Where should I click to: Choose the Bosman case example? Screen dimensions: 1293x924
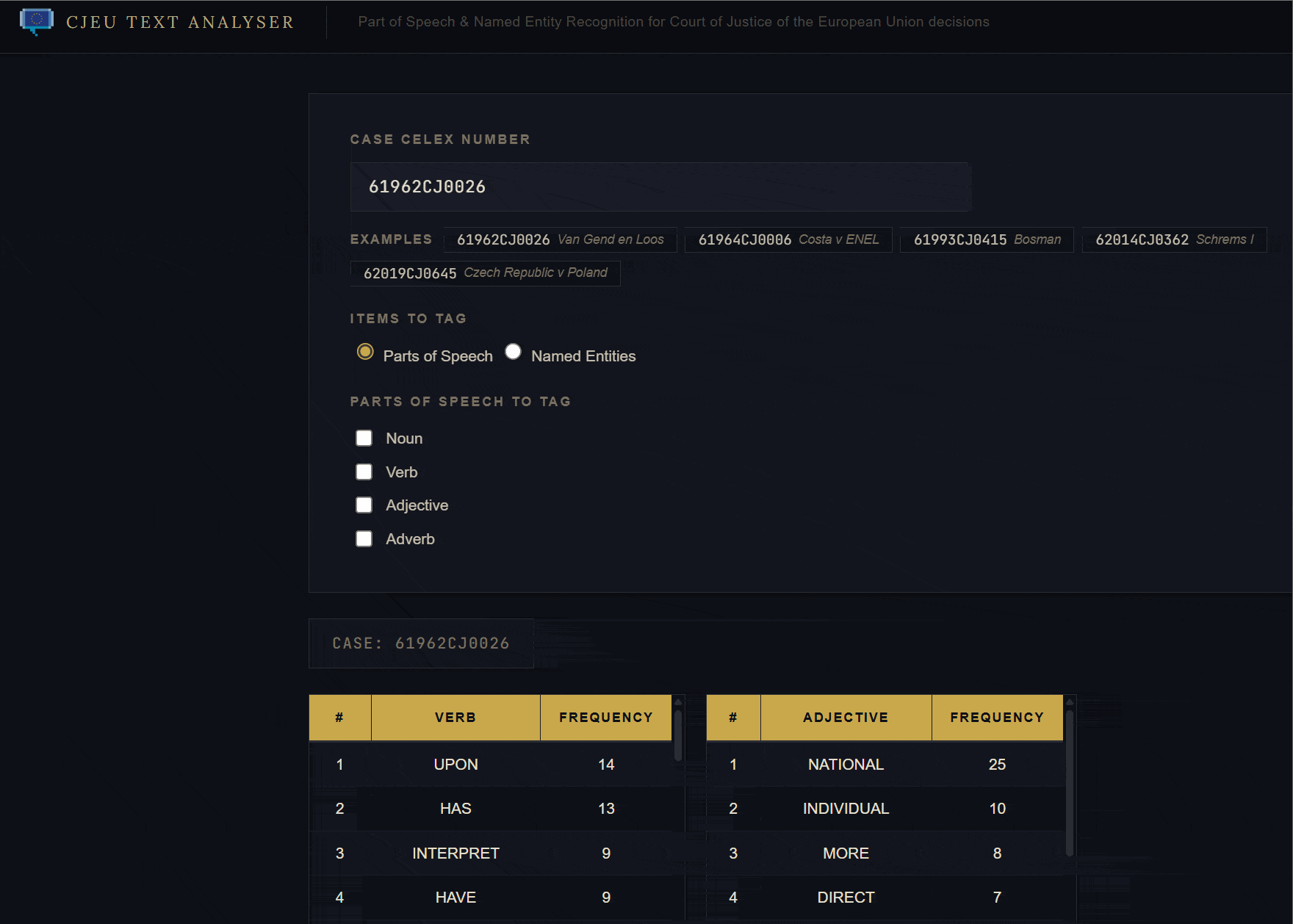pos(986,239)
